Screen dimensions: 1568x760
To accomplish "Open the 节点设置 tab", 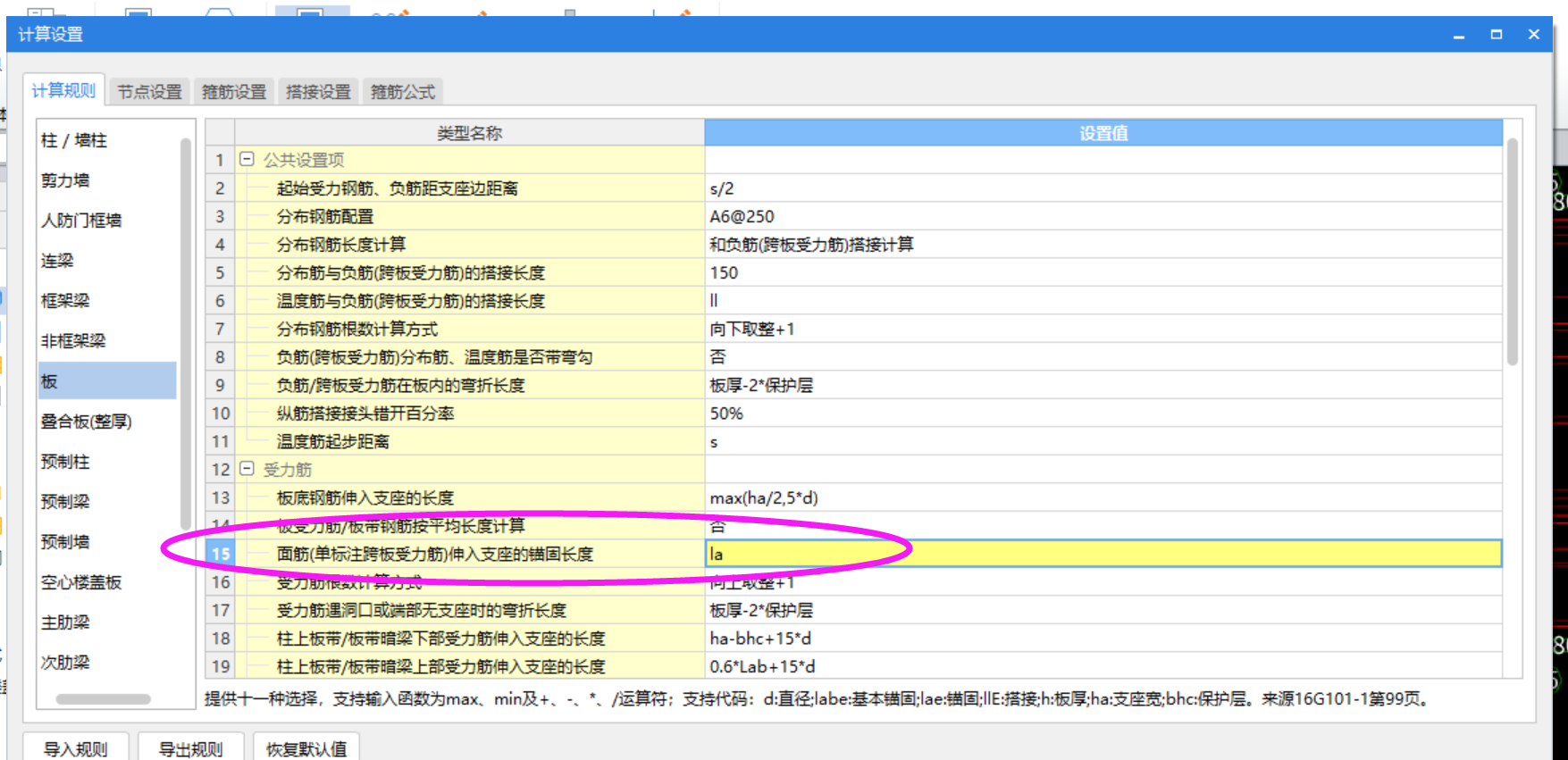I will [x=149, y=92].
